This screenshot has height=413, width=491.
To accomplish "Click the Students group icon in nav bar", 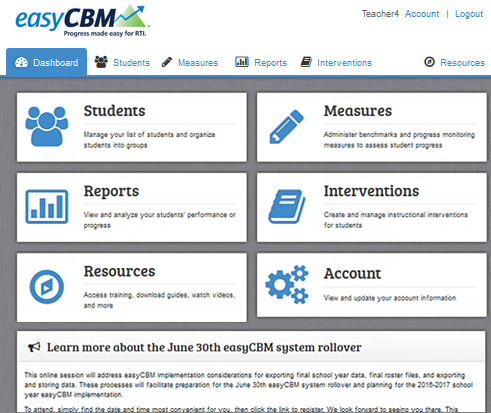I will [x=101, y=62].
